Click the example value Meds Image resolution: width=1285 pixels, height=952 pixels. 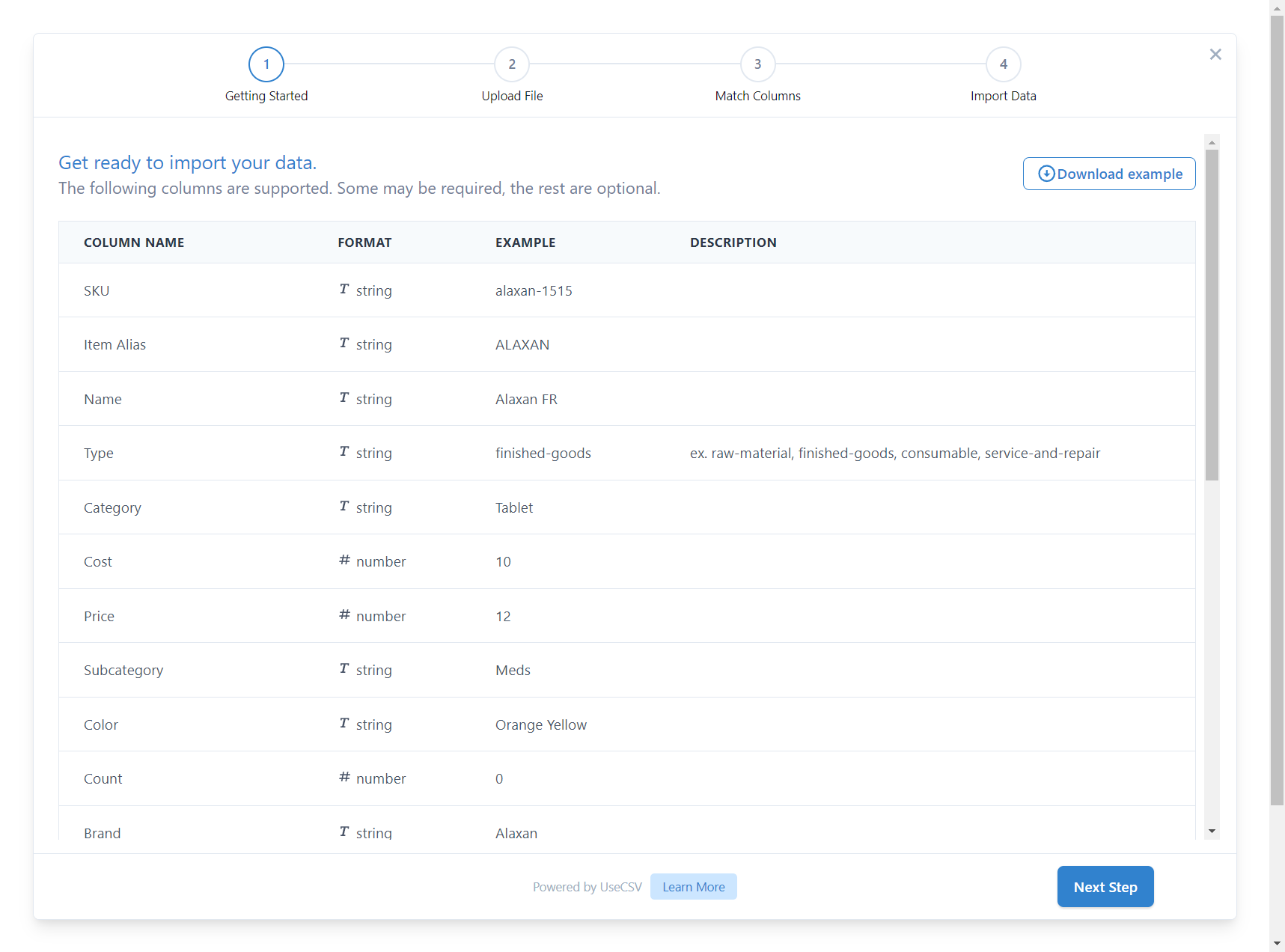pos(513,670)
